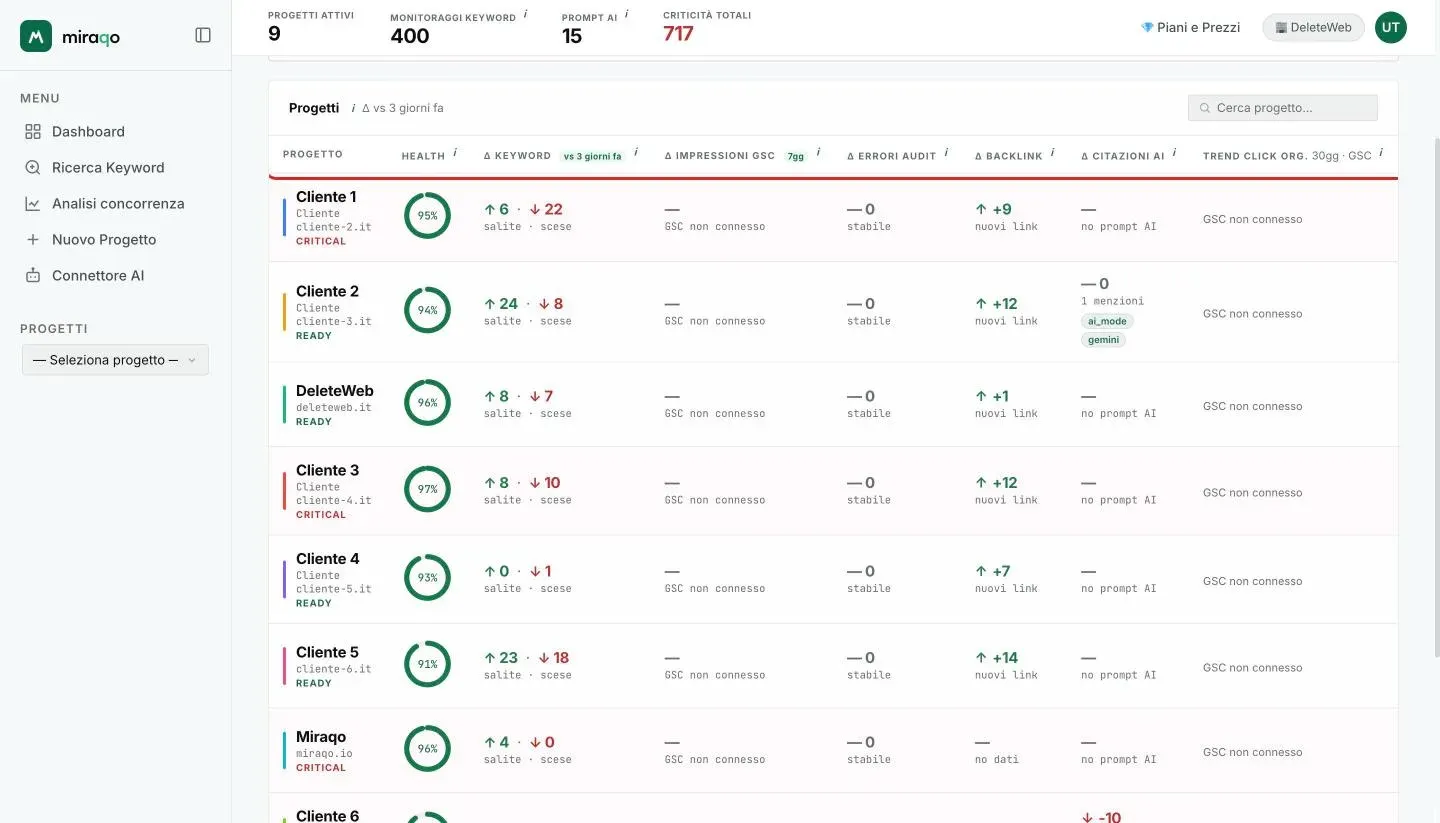Click the Progetto column header
The image size is (1440, 823).
[x=313, y=154]
